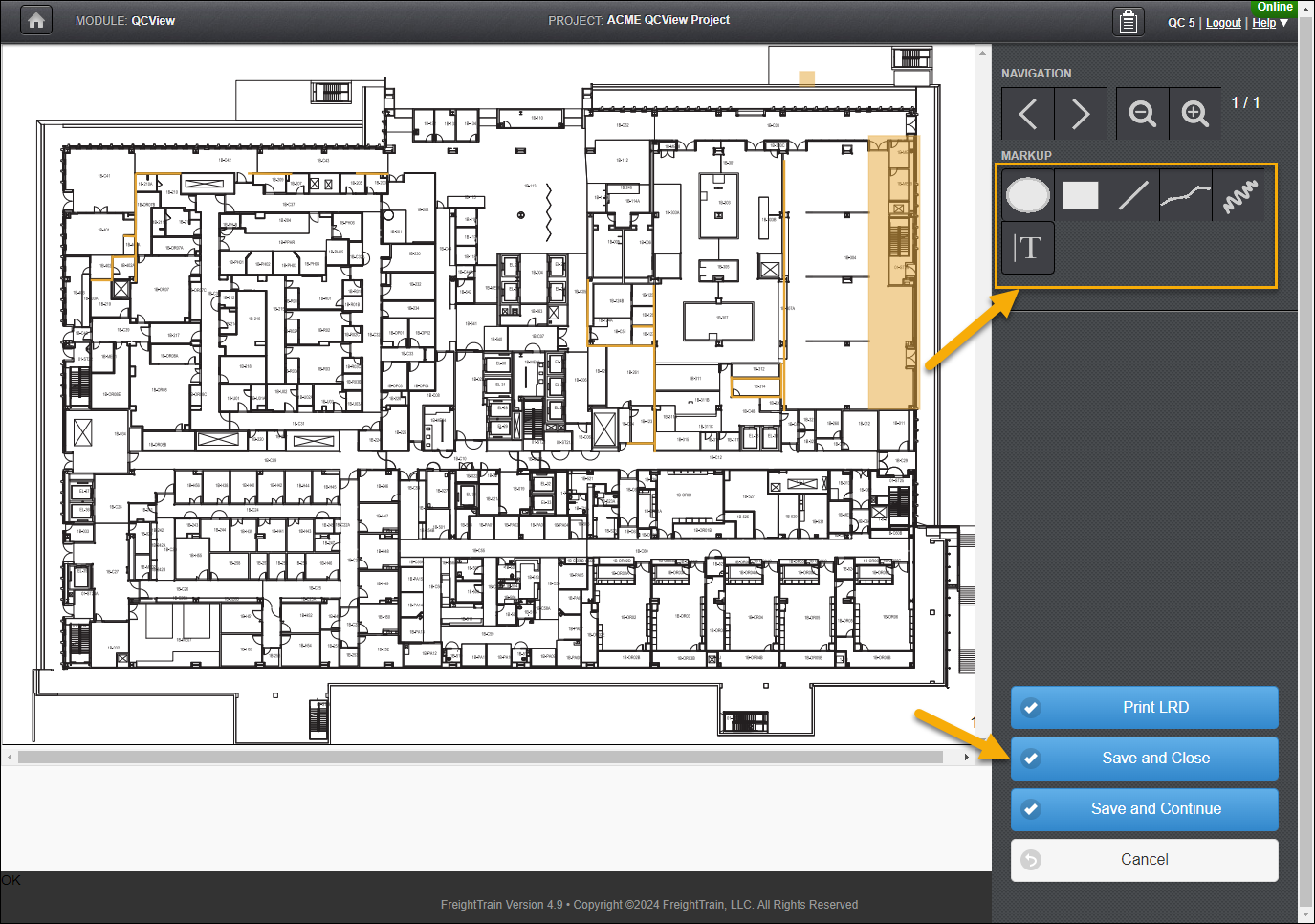This screenshot has height=924, width=1315.
Task: Zoom in on the floor plan
Action: pos(1194,114)
